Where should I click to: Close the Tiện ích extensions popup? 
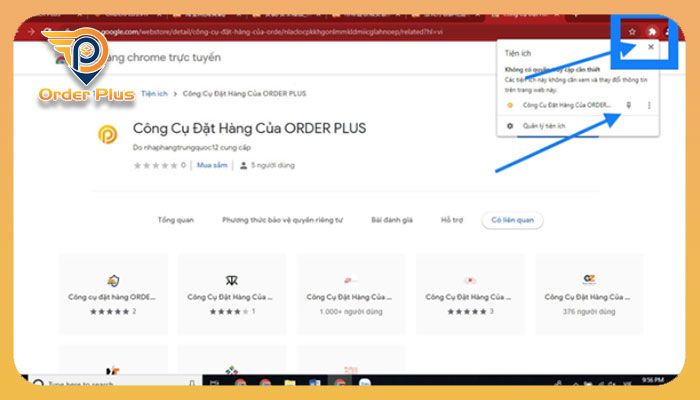tap(651, 47)
